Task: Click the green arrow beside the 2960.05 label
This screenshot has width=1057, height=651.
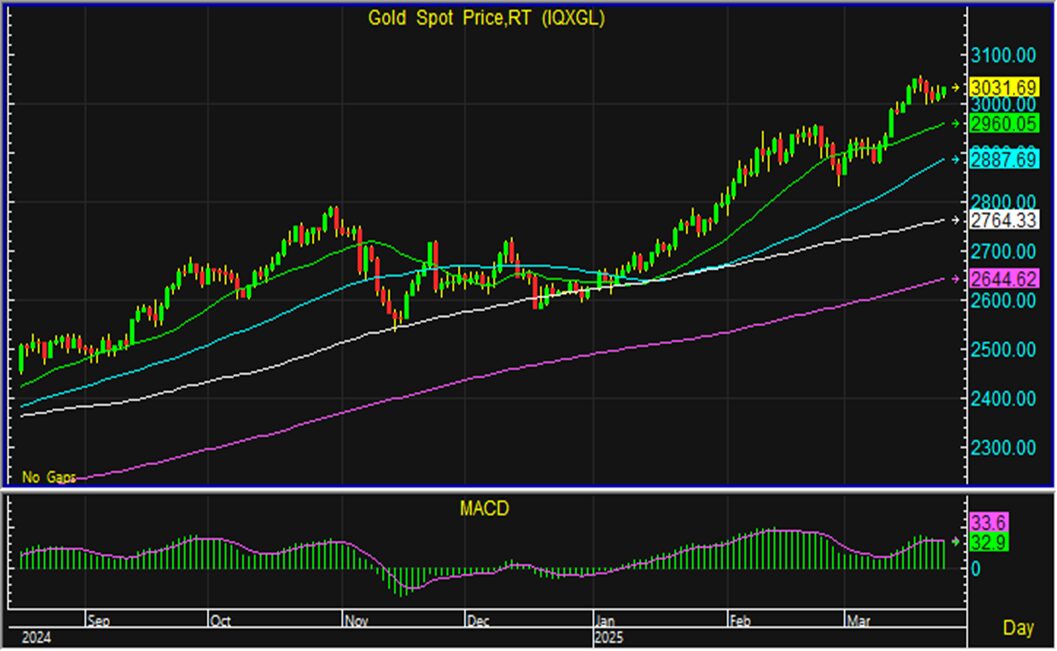Action: tap(954, 124)
